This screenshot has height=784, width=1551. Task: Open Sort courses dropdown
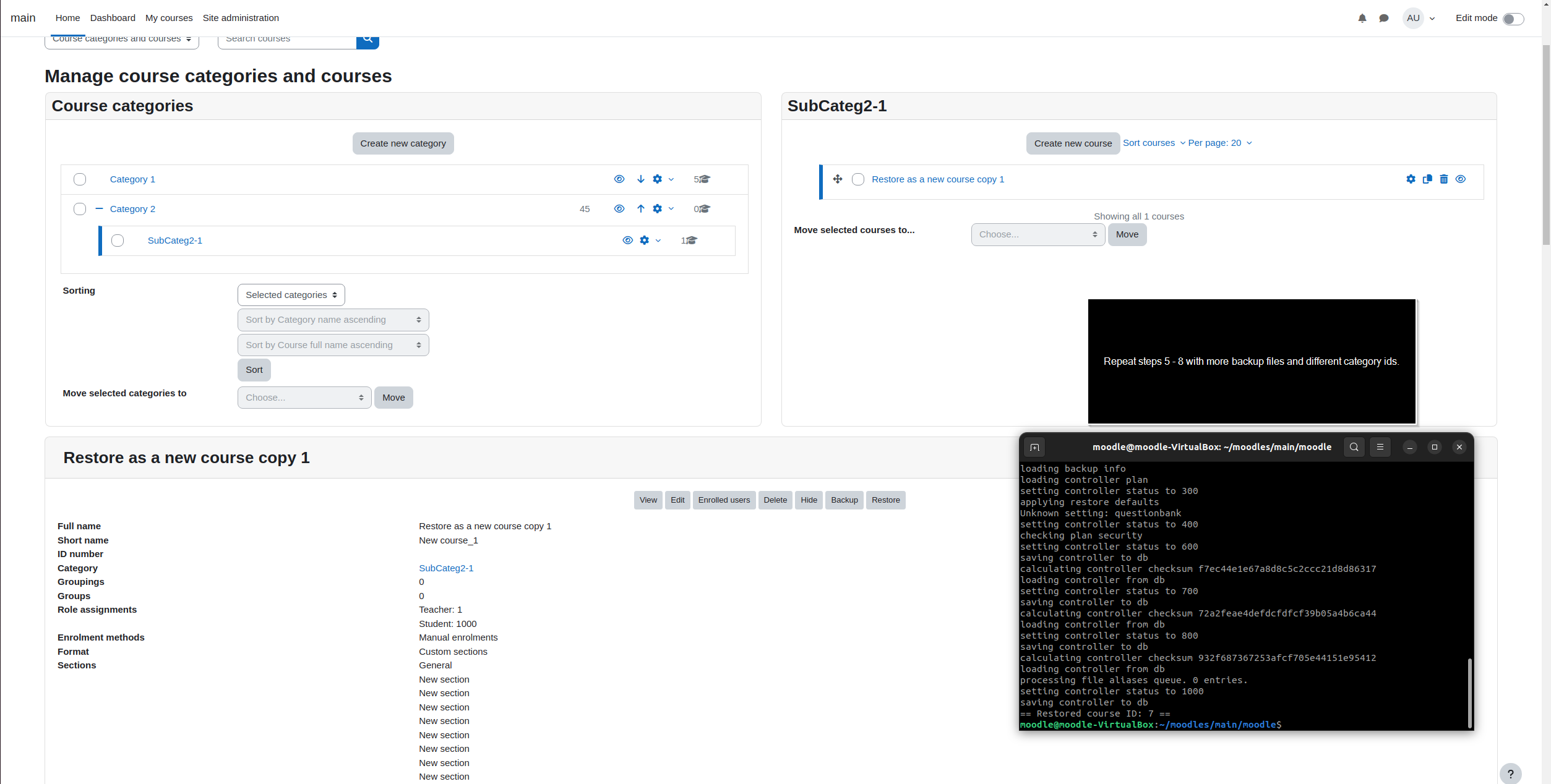1154,143
